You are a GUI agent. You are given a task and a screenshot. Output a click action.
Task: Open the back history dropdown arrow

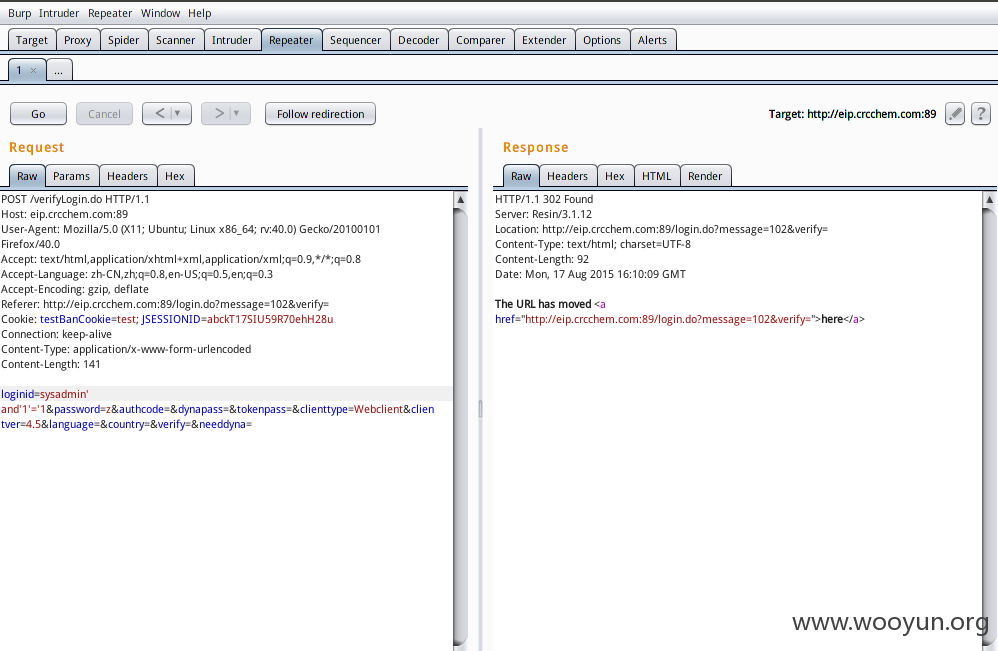pyautogui.click(x=178, y=113)
